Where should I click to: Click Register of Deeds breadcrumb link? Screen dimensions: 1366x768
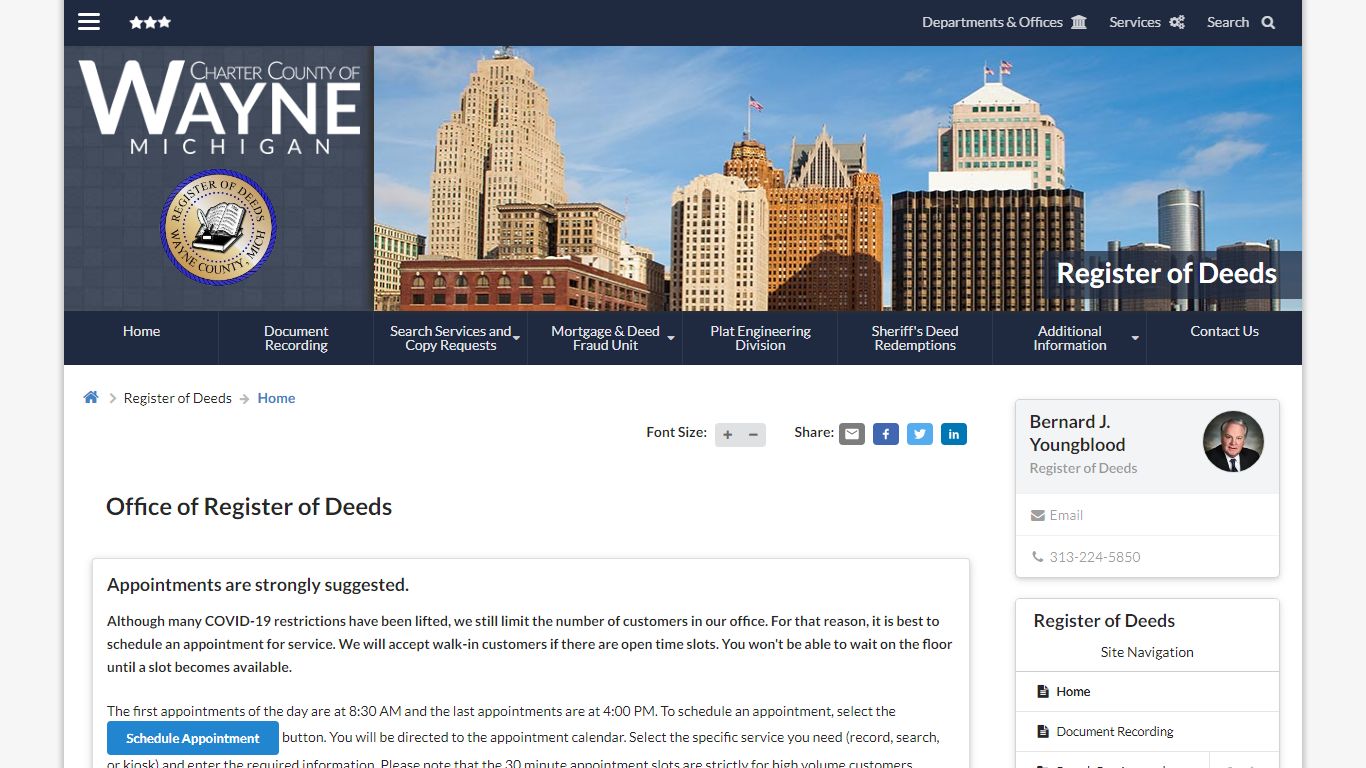point(178,398)
